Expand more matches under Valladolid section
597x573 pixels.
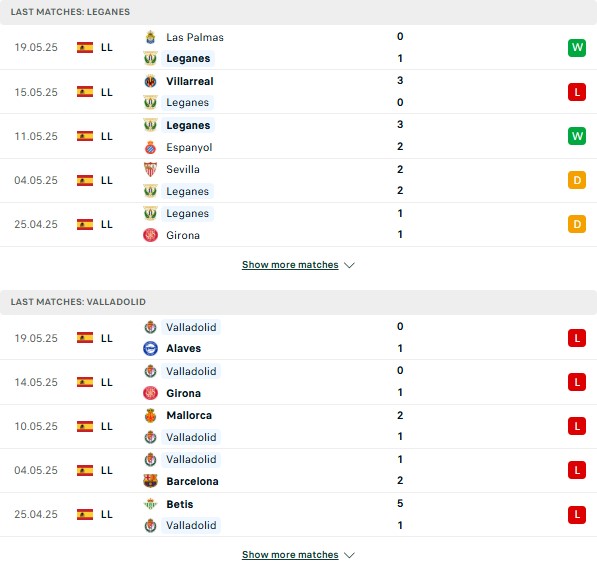click(290, 555)
